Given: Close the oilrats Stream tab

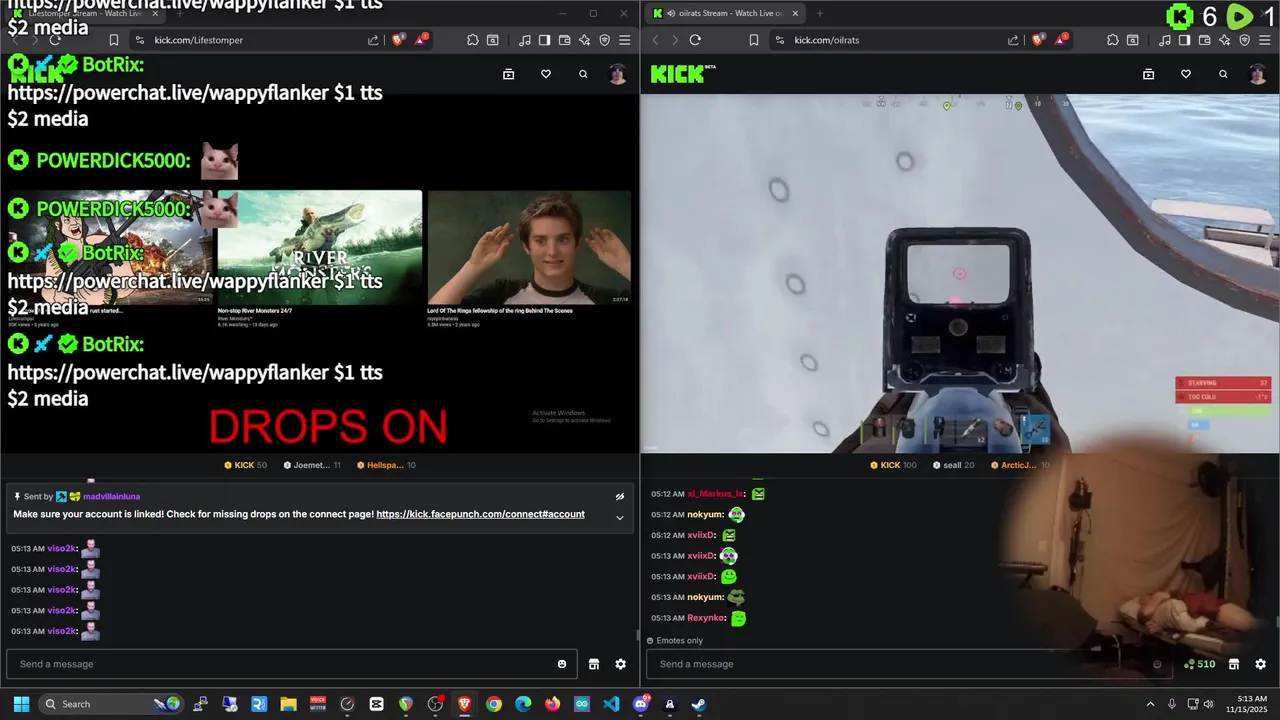Looking at the screenshot, I should 795,13.
